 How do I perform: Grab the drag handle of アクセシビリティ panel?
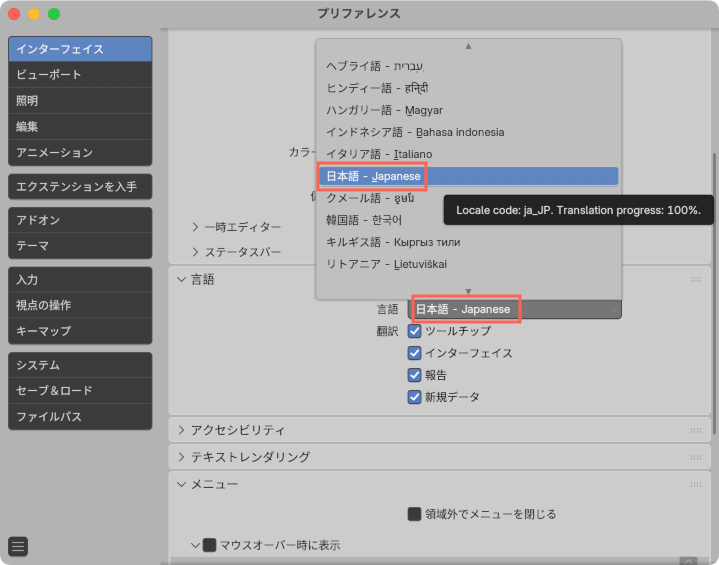696,430
